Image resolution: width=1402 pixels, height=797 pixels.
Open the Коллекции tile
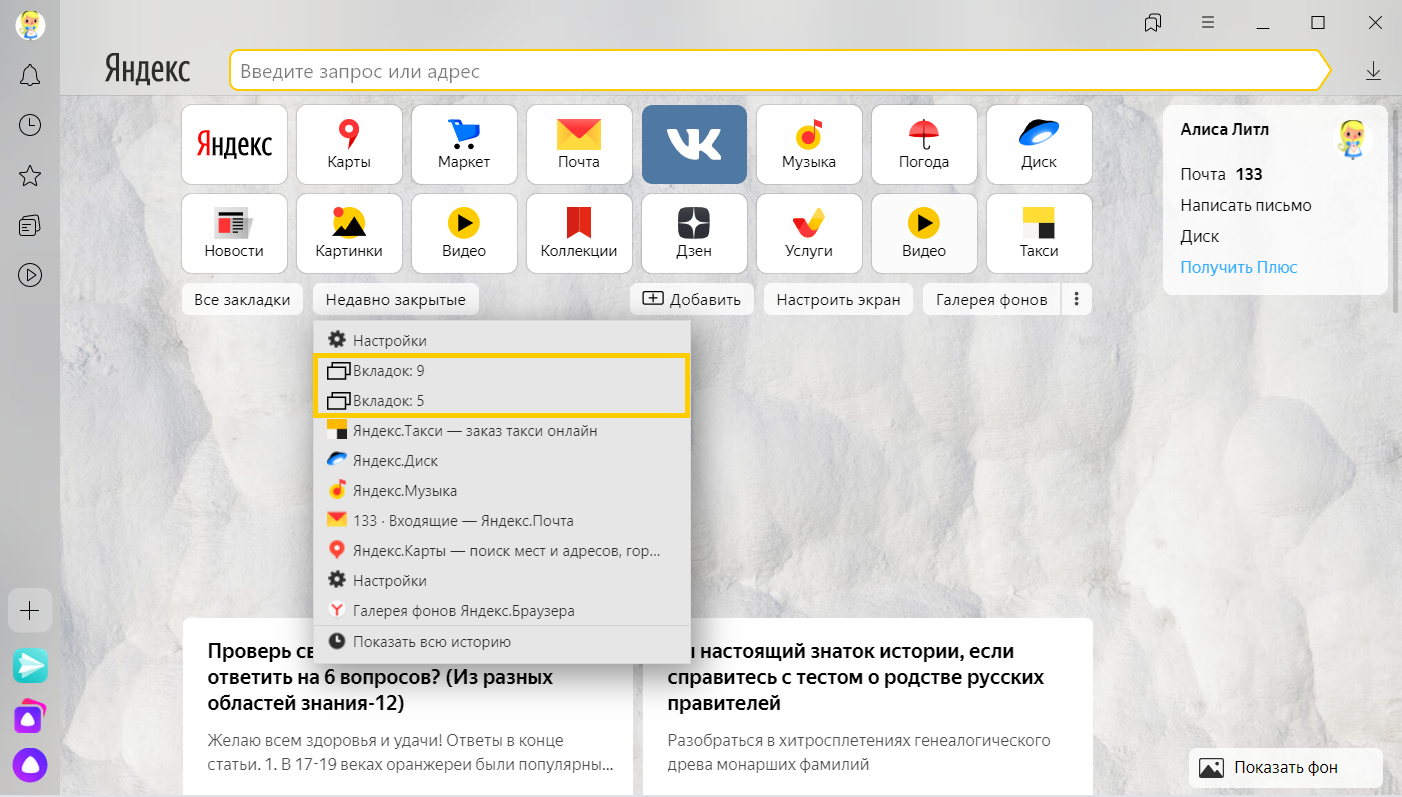pyautogui.click(x=579, y=233)
